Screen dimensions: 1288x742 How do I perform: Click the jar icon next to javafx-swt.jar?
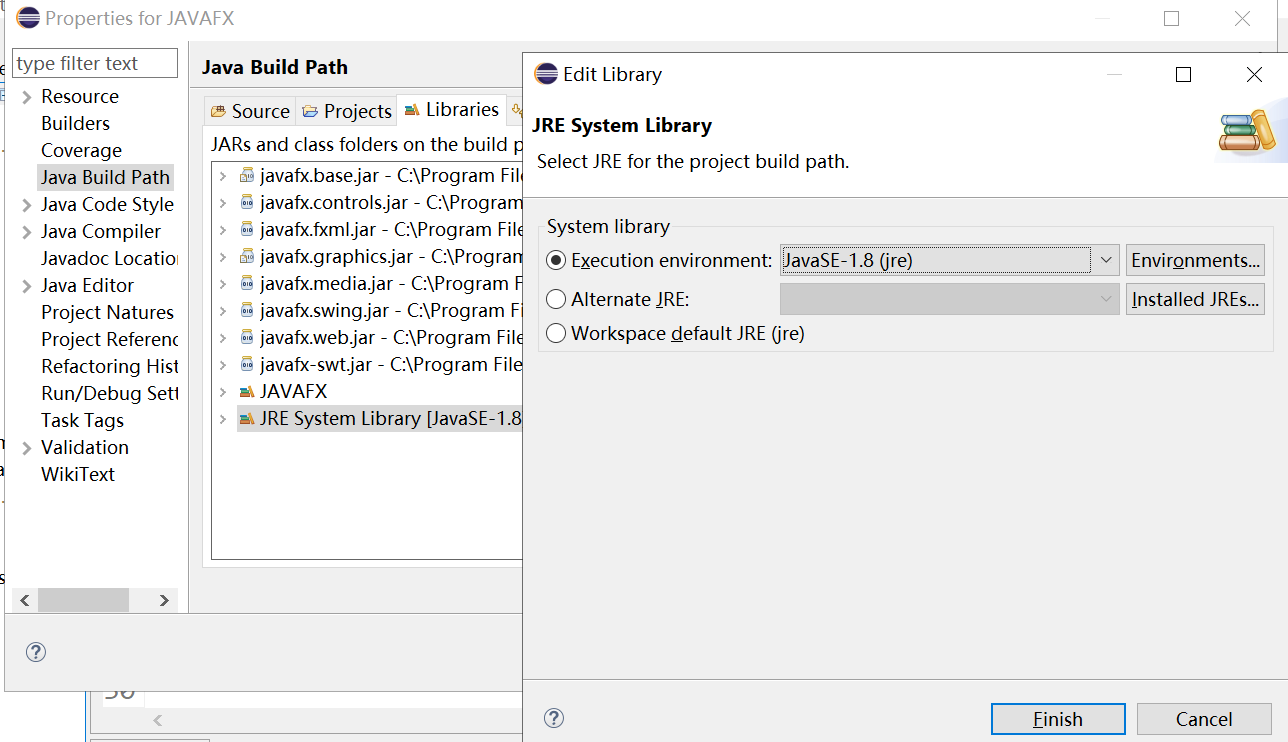click(247, 364)
